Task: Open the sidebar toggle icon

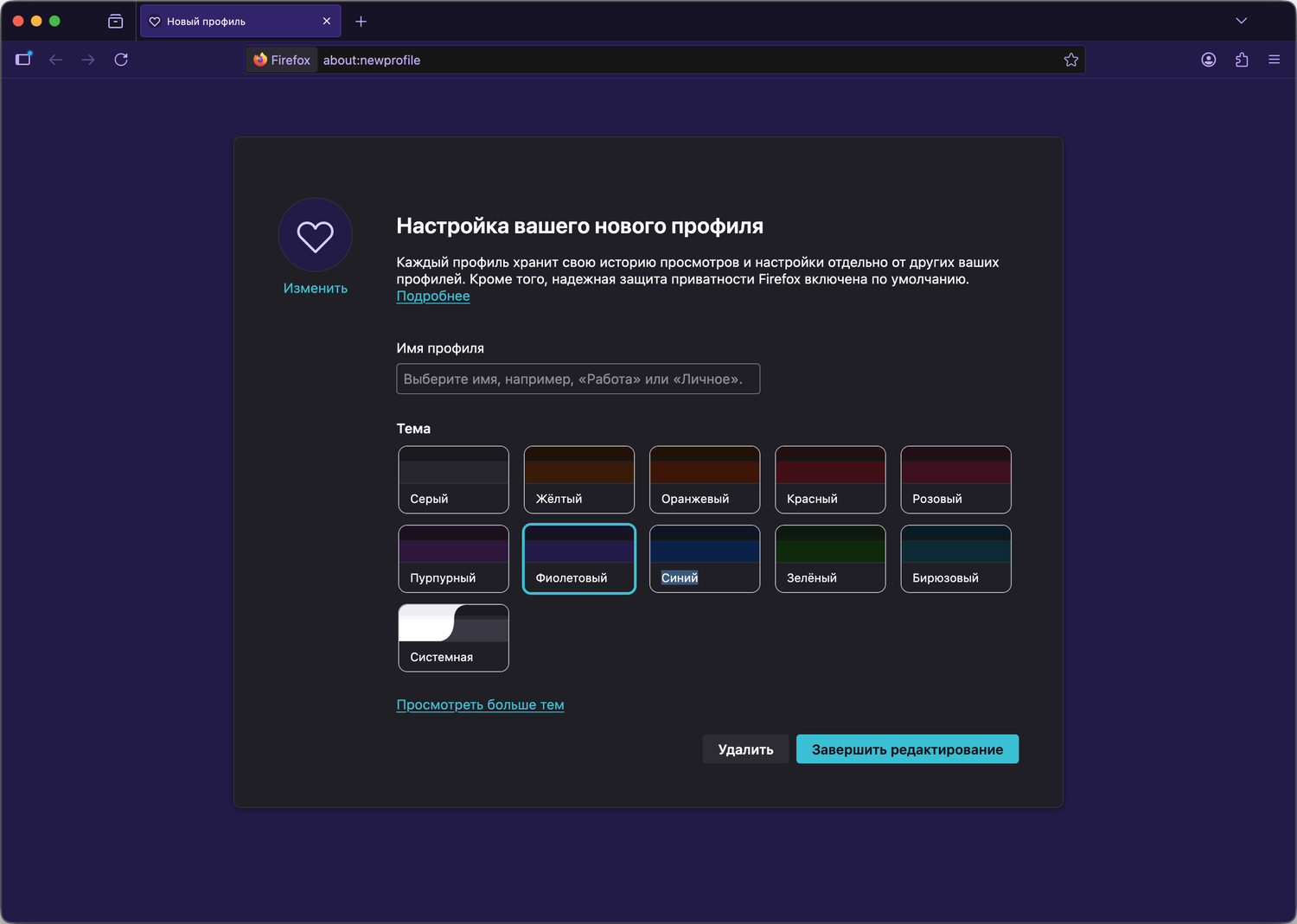Action: [x=23, y=60]
